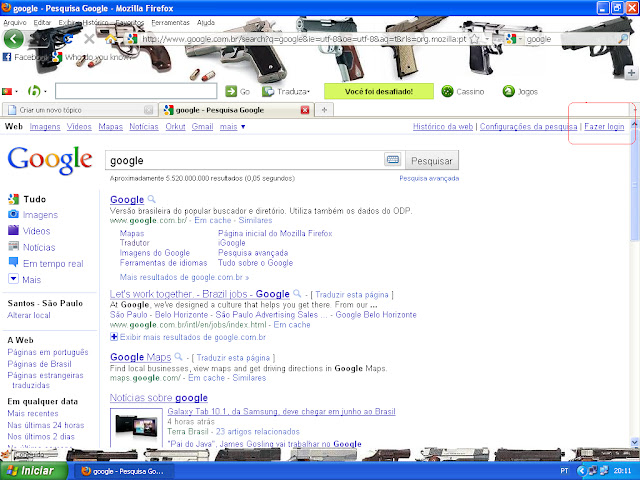
Task: Click the plus icon at toolbar right edge
Action: [631, 73]
